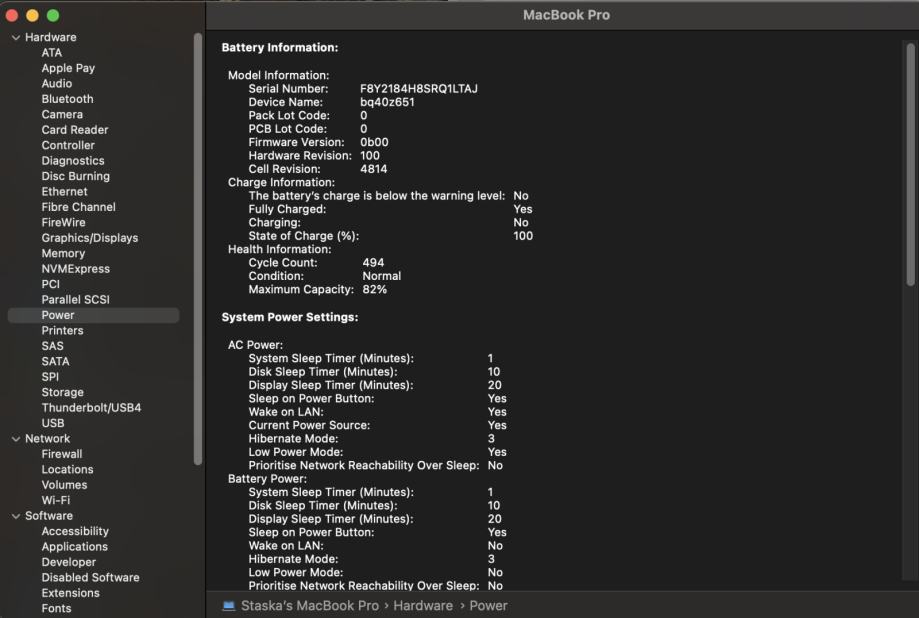Open Fonts under Software
The image size is (919, 618).
pyautogui.click(x=56, y=609)
